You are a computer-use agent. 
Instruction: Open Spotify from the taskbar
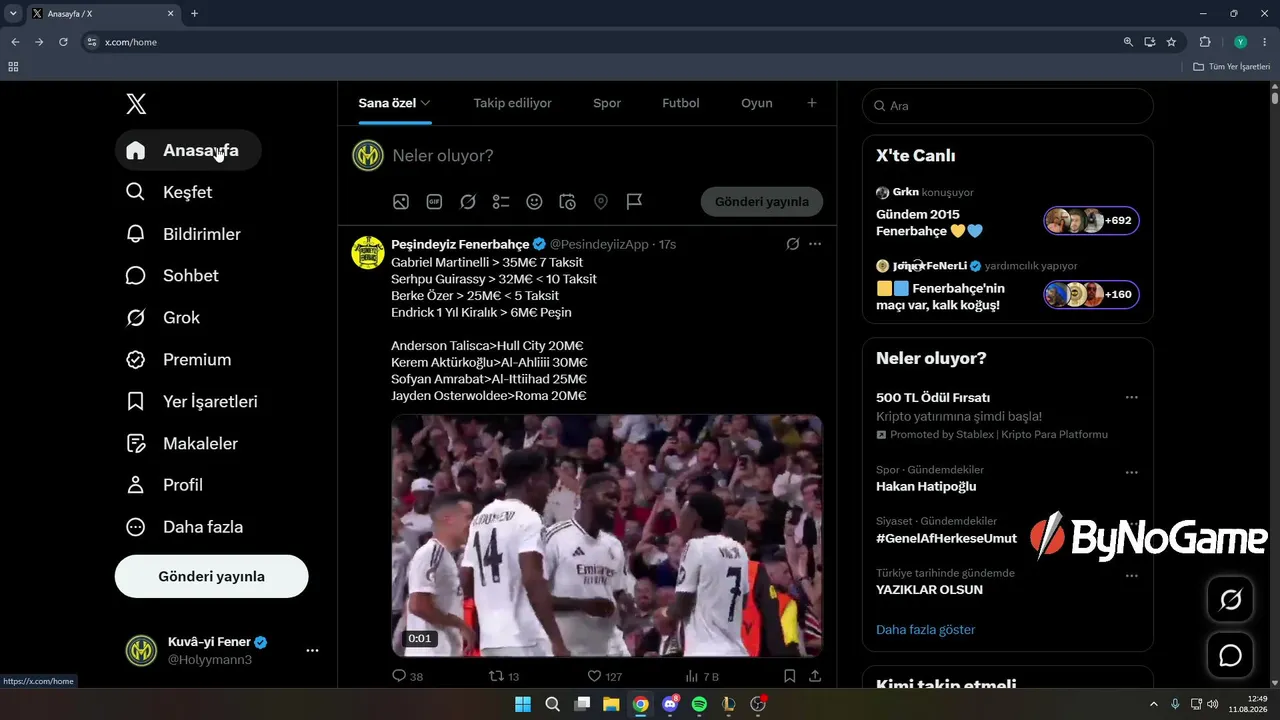[x=699, y=704]
